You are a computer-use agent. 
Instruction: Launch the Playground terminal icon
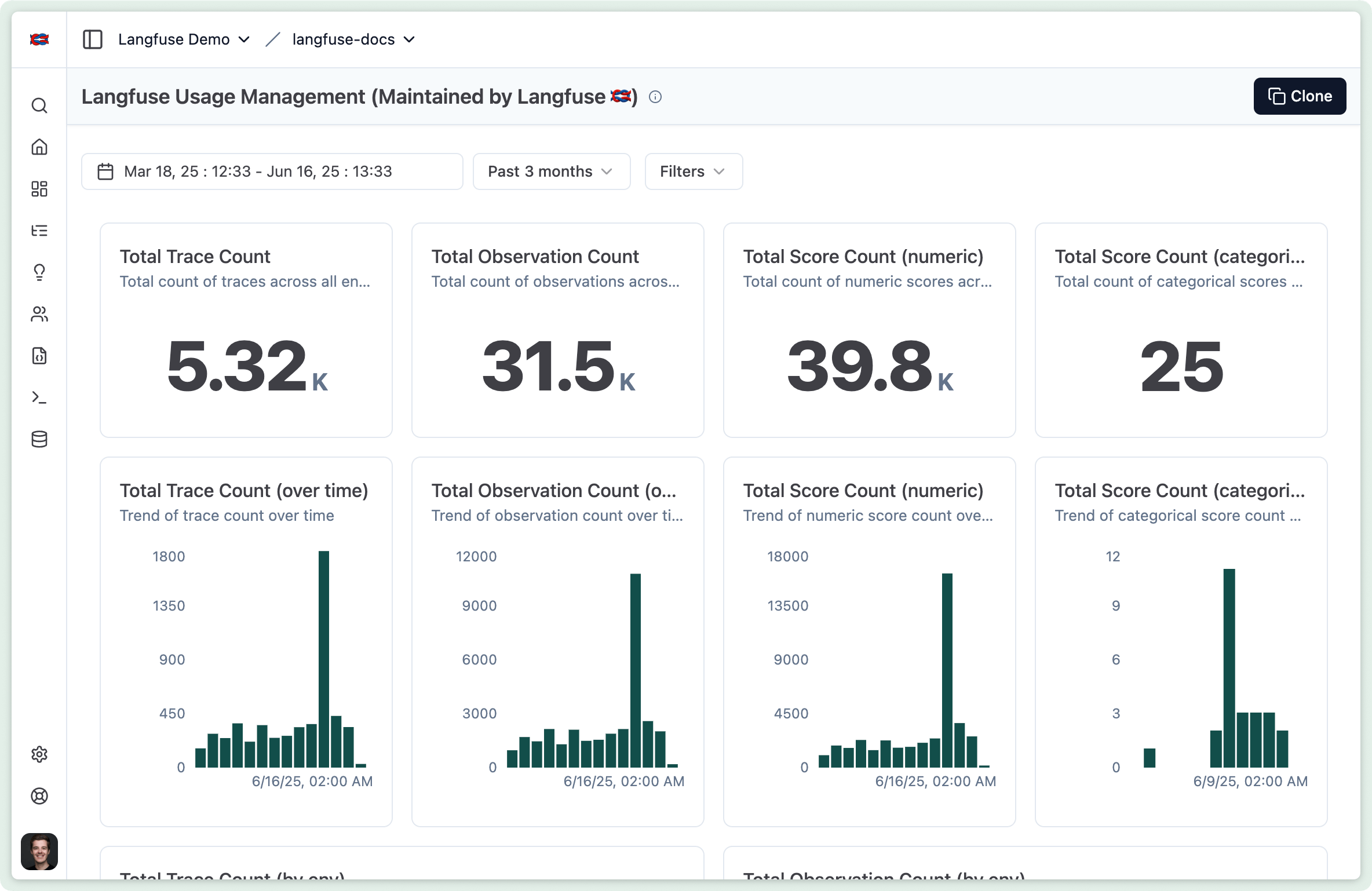[x=39, y=397]
